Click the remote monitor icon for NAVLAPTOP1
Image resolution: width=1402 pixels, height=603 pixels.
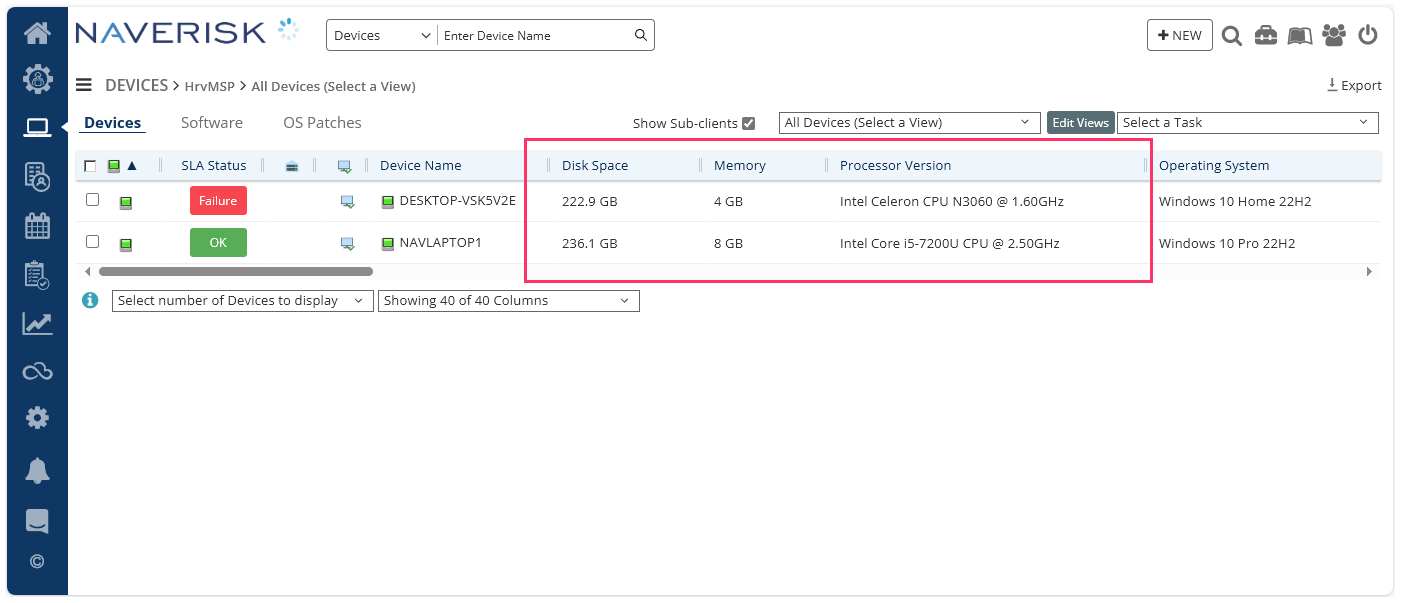(347, 243)
